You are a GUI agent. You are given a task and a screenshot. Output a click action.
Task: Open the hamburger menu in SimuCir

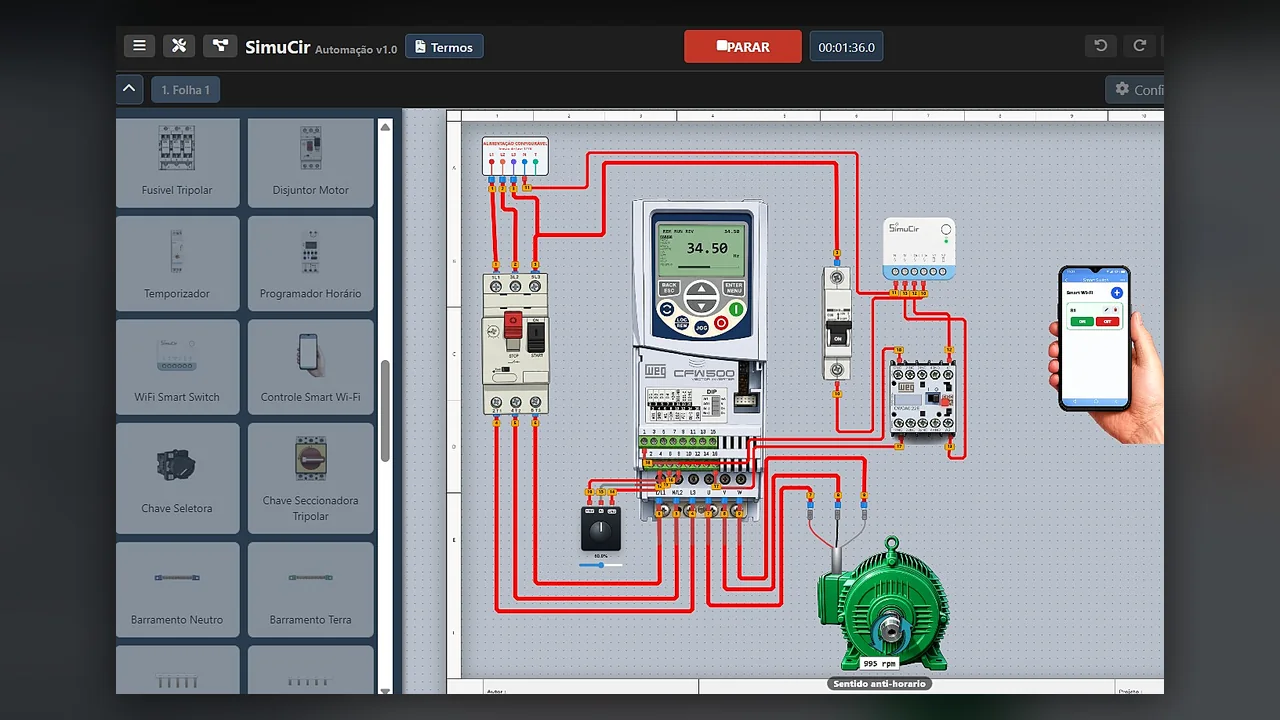pos(139,46)
